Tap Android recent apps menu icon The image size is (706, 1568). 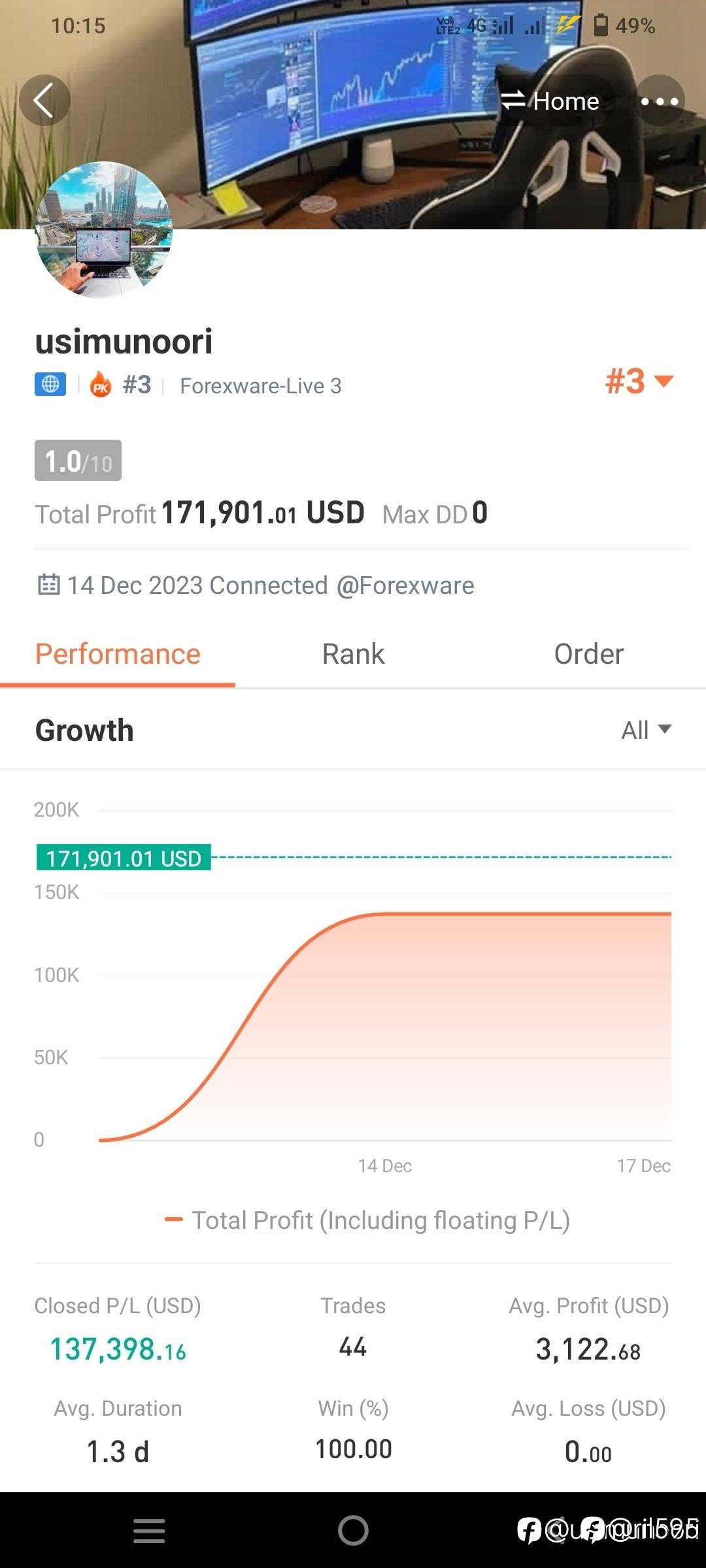149,1531
